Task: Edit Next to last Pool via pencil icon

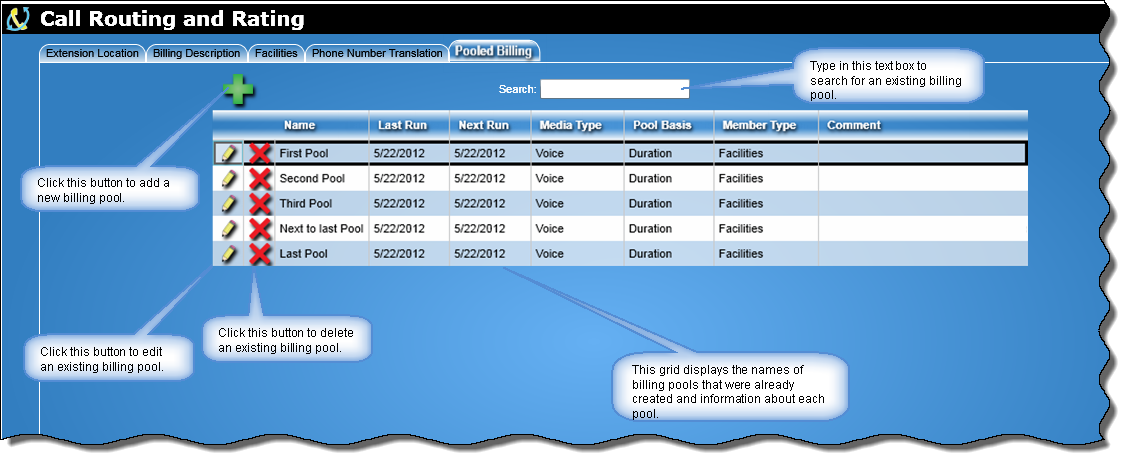Action: coord(229,228)
